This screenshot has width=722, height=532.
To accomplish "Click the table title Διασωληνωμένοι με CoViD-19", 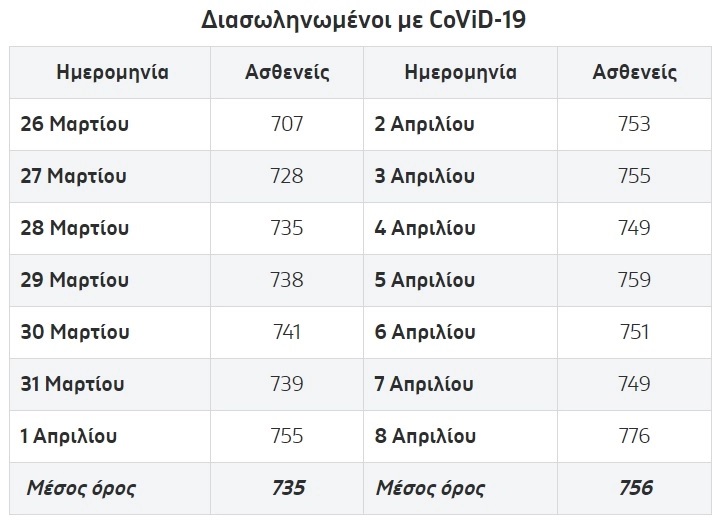I will coord(362,20).
